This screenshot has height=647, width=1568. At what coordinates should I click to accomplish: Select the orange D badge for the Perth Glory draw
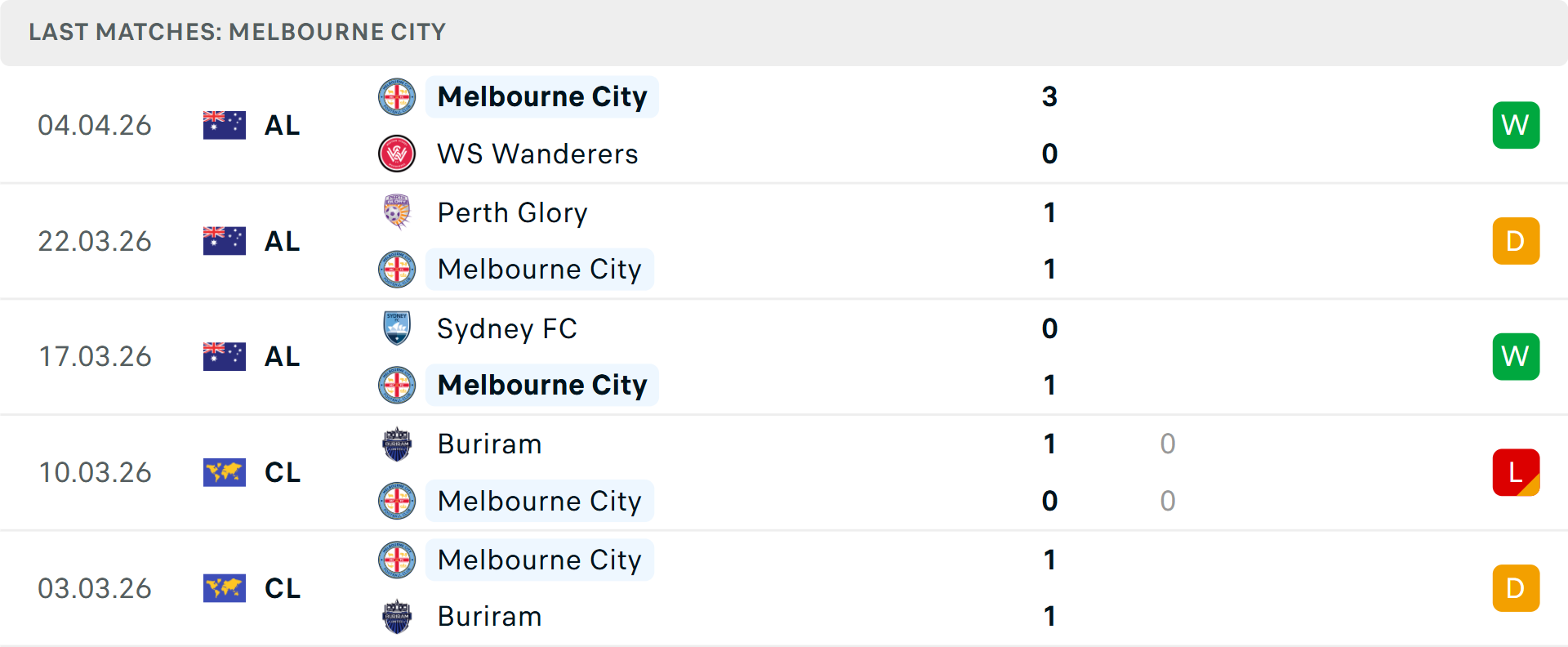point(1516,240)
